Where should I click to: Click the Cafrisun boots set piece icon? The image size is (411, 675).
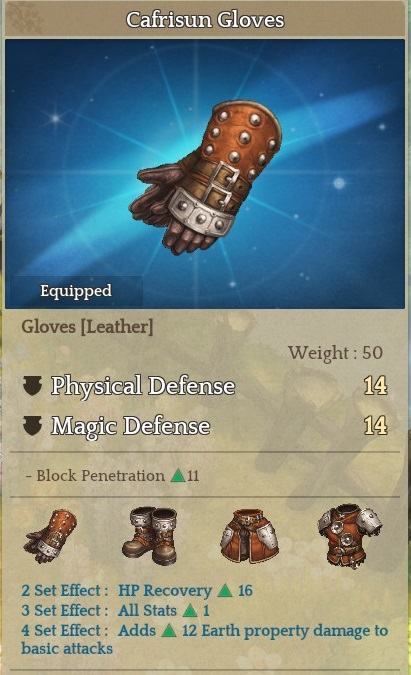[x=150, y=536]
